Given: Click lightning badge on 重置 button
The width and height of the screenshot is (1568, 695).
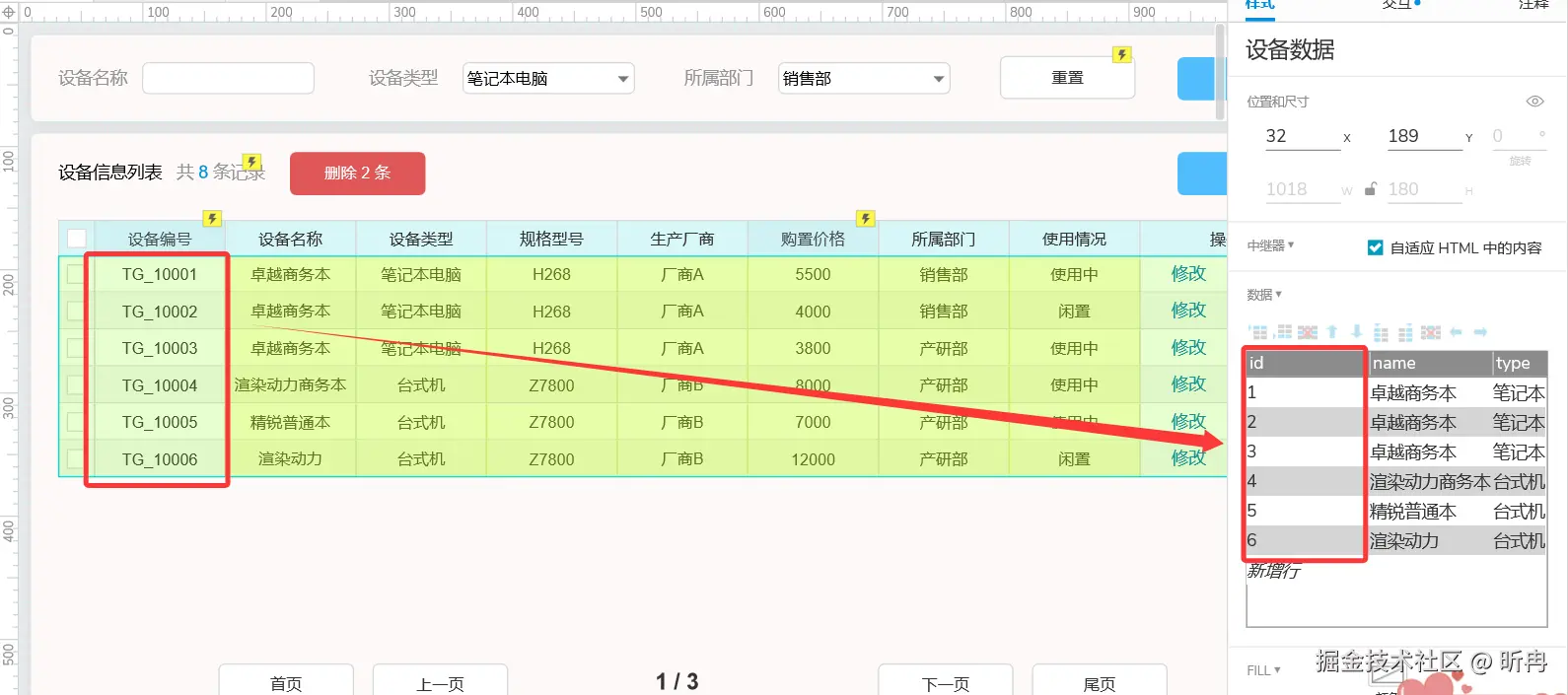Looking at the screenshot, I should click(x=1122, y=54).
